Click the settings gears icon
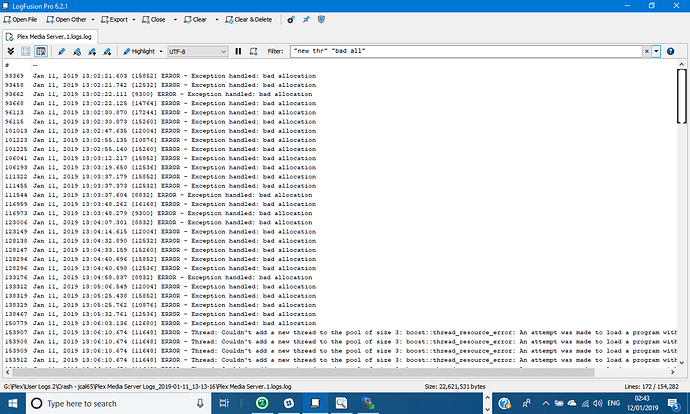The height and width of the screenshot is (414, 690). 291,19
